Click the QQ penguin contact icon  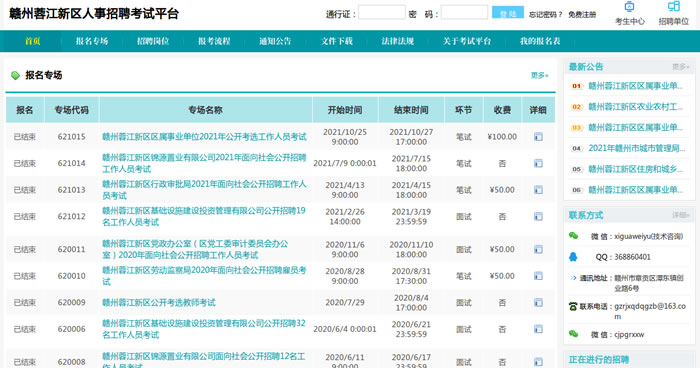pos(573,257)
